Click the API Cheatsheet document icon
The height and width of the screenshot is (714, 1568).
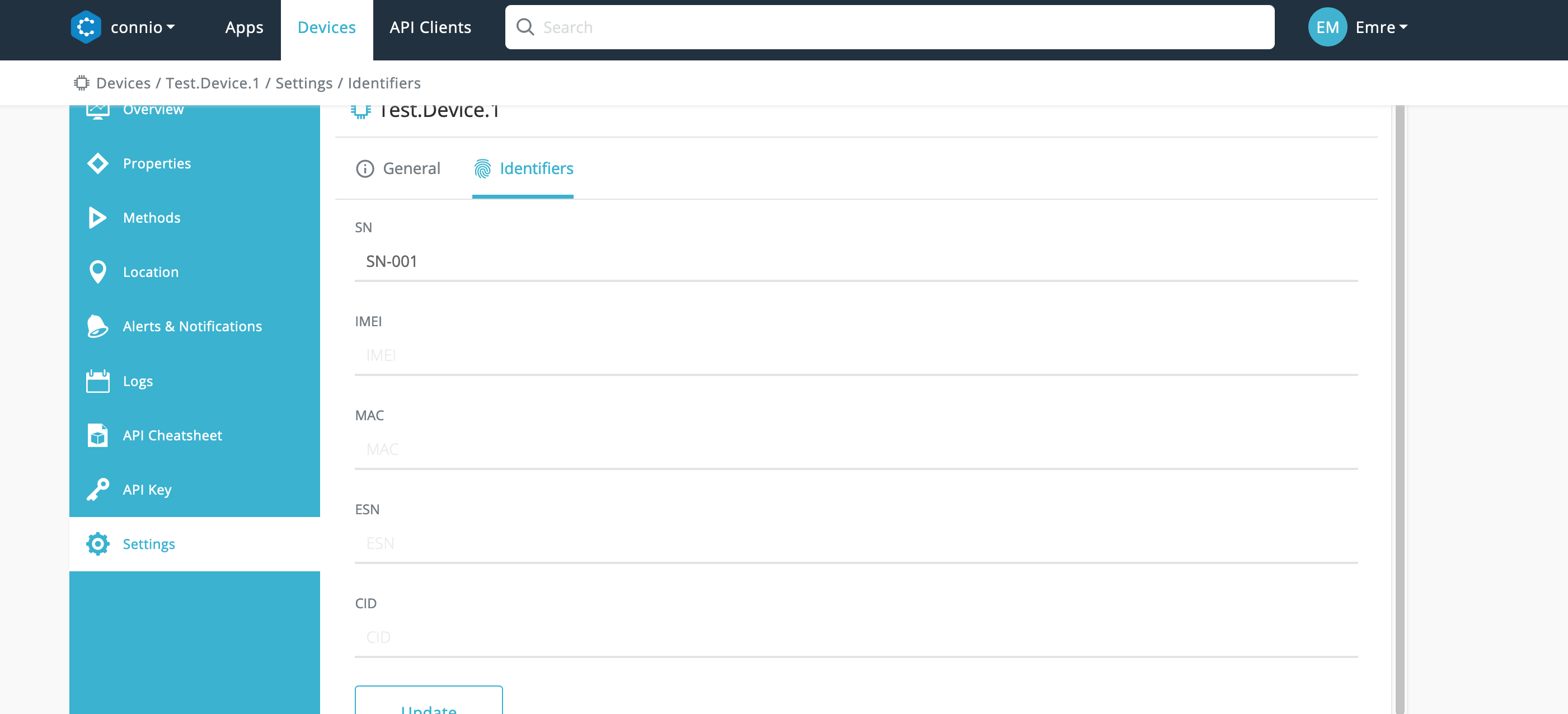click(x=97, y=435)
